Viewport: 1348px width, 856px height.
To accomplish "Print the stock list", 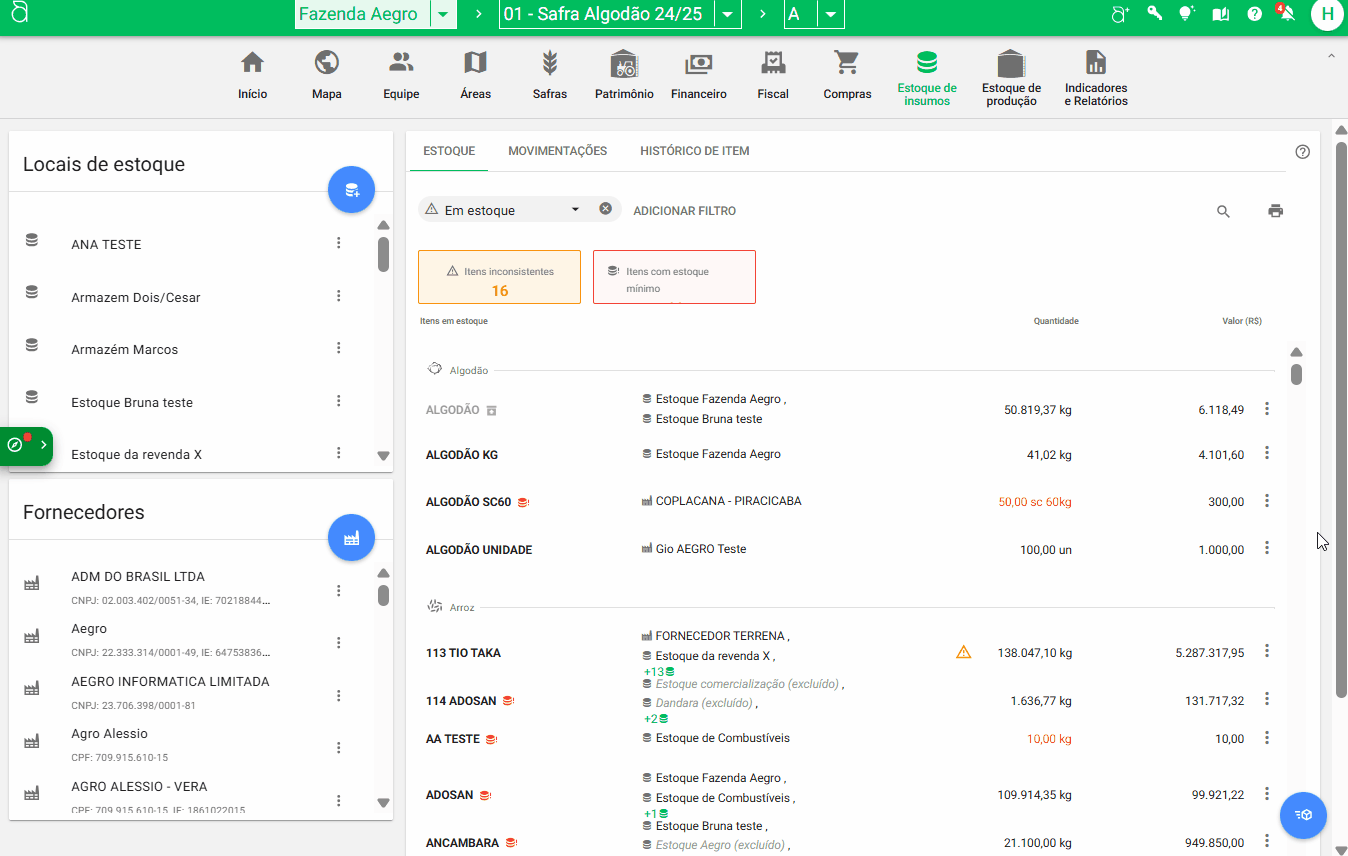I will click(x=1275, y=211).
